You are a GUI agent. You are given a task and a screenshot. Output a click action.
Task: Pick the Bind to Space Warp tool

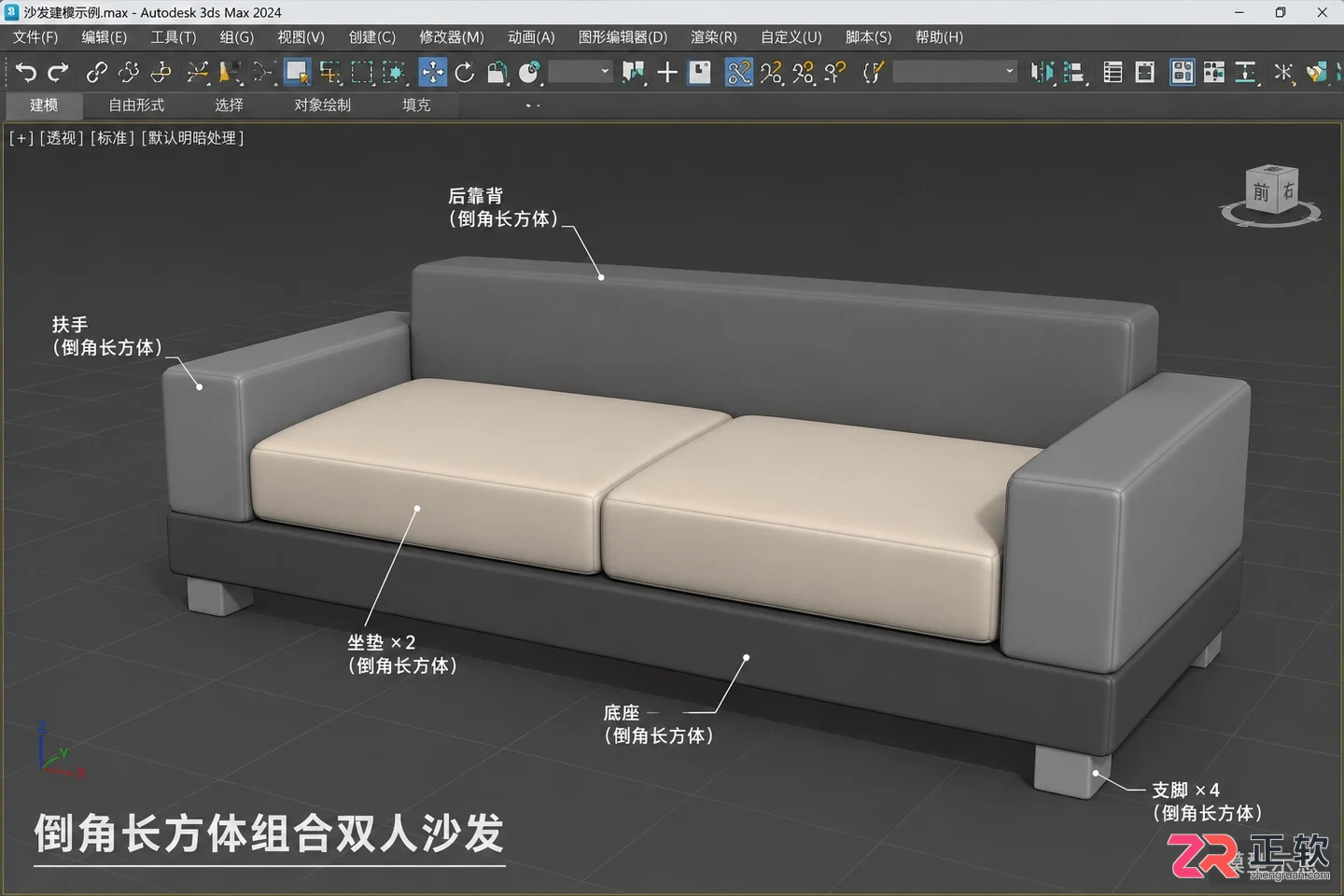tap(161, 72)
